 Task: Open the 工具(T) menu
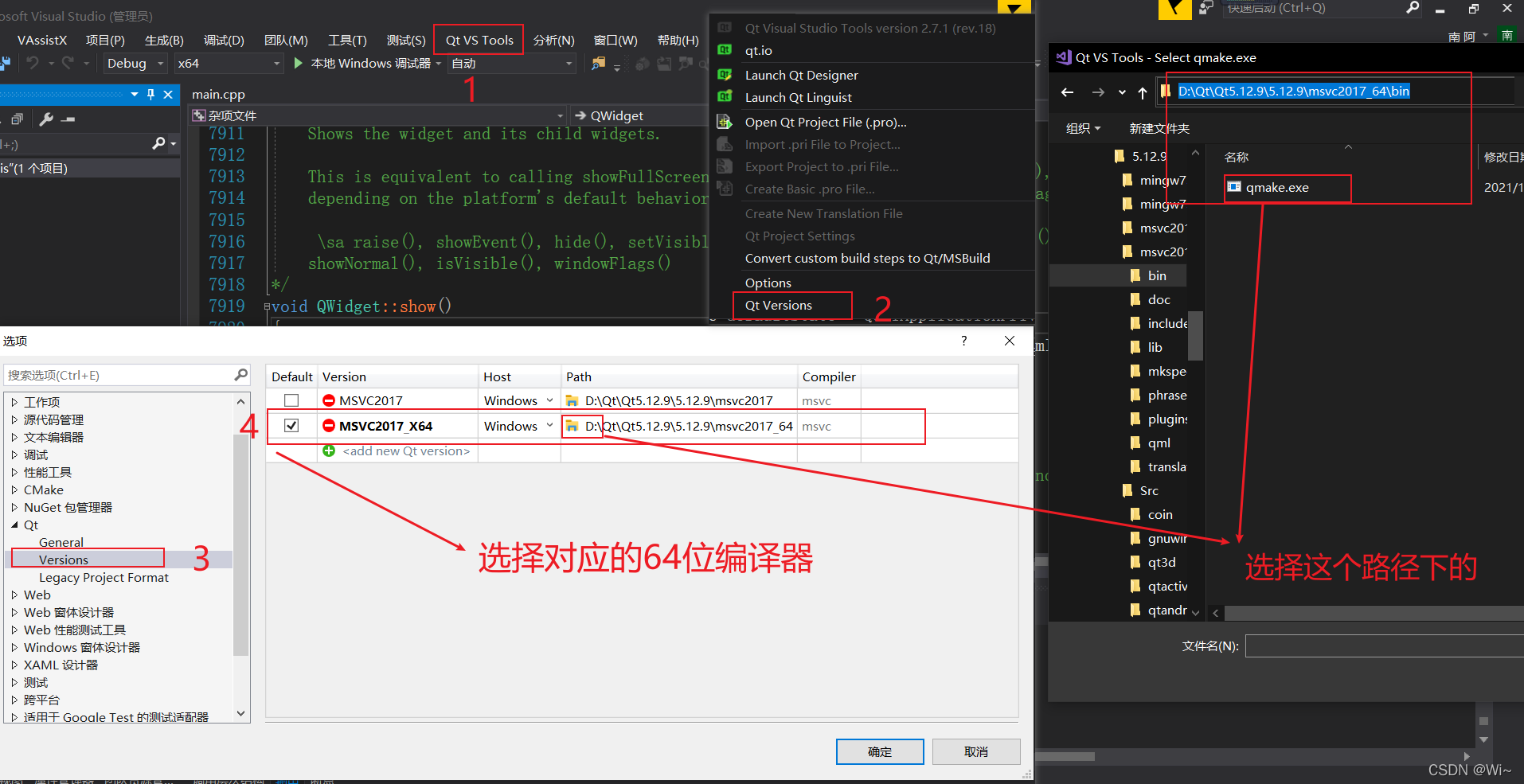[347, 40]
